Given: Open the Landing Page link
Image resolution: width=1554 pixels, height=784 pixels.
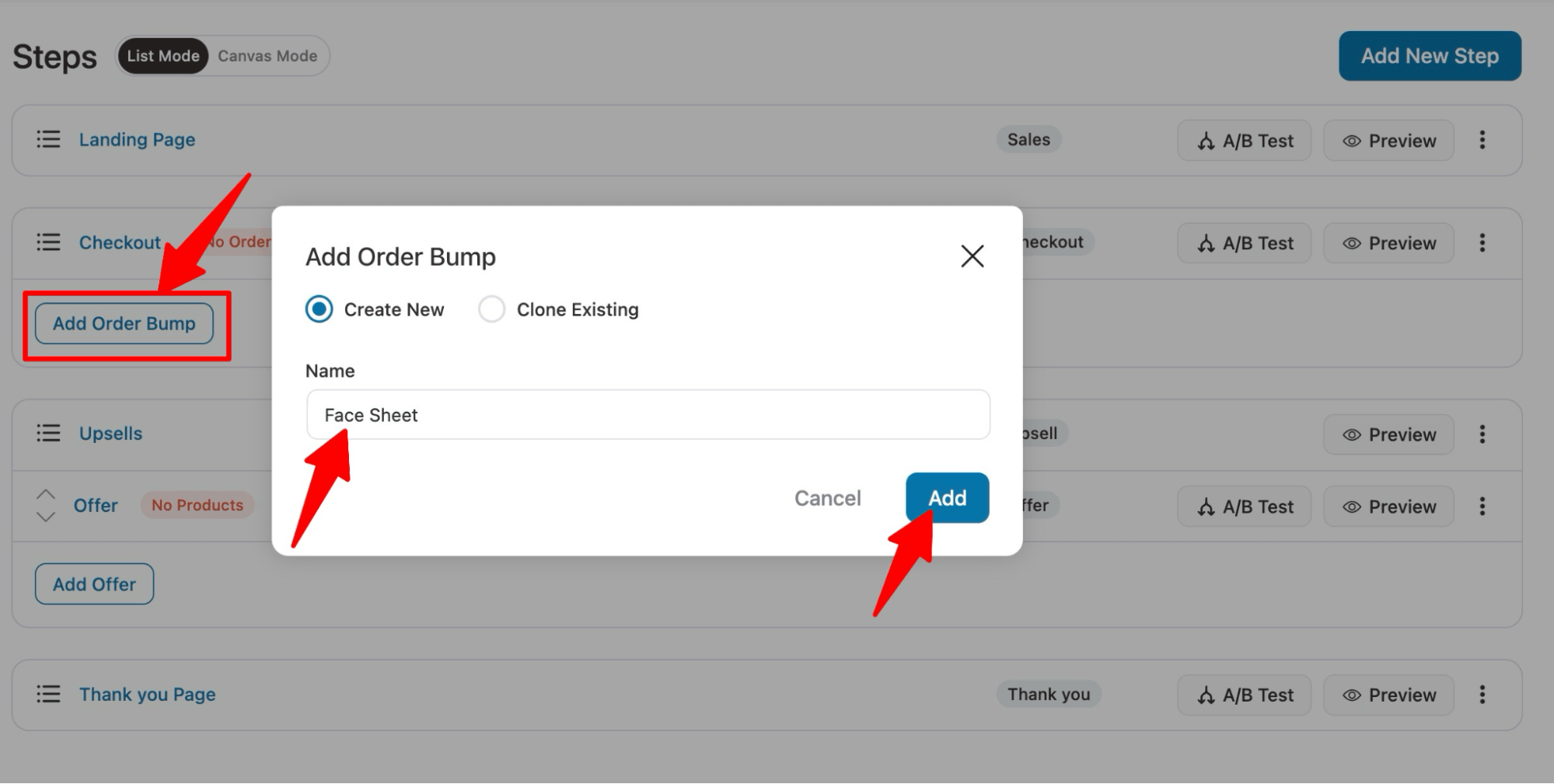Looking at the screenshot, I should [x=137, y=140].
